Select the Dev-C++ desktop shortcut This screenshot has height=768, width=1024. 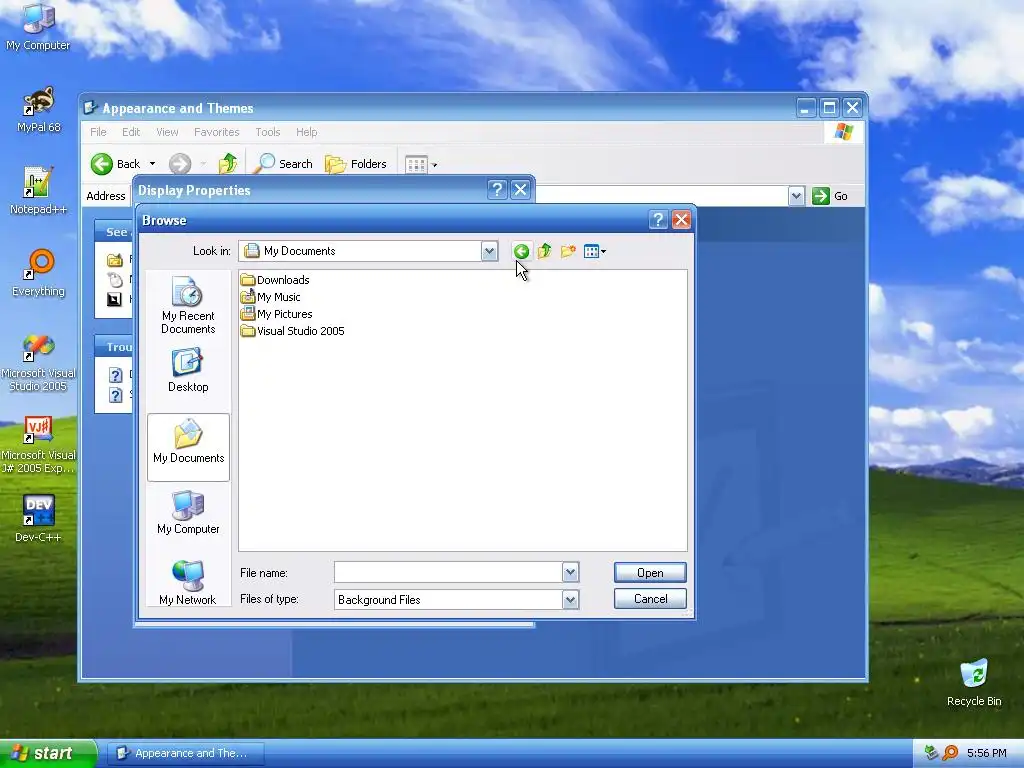click(x=39, y=520)
